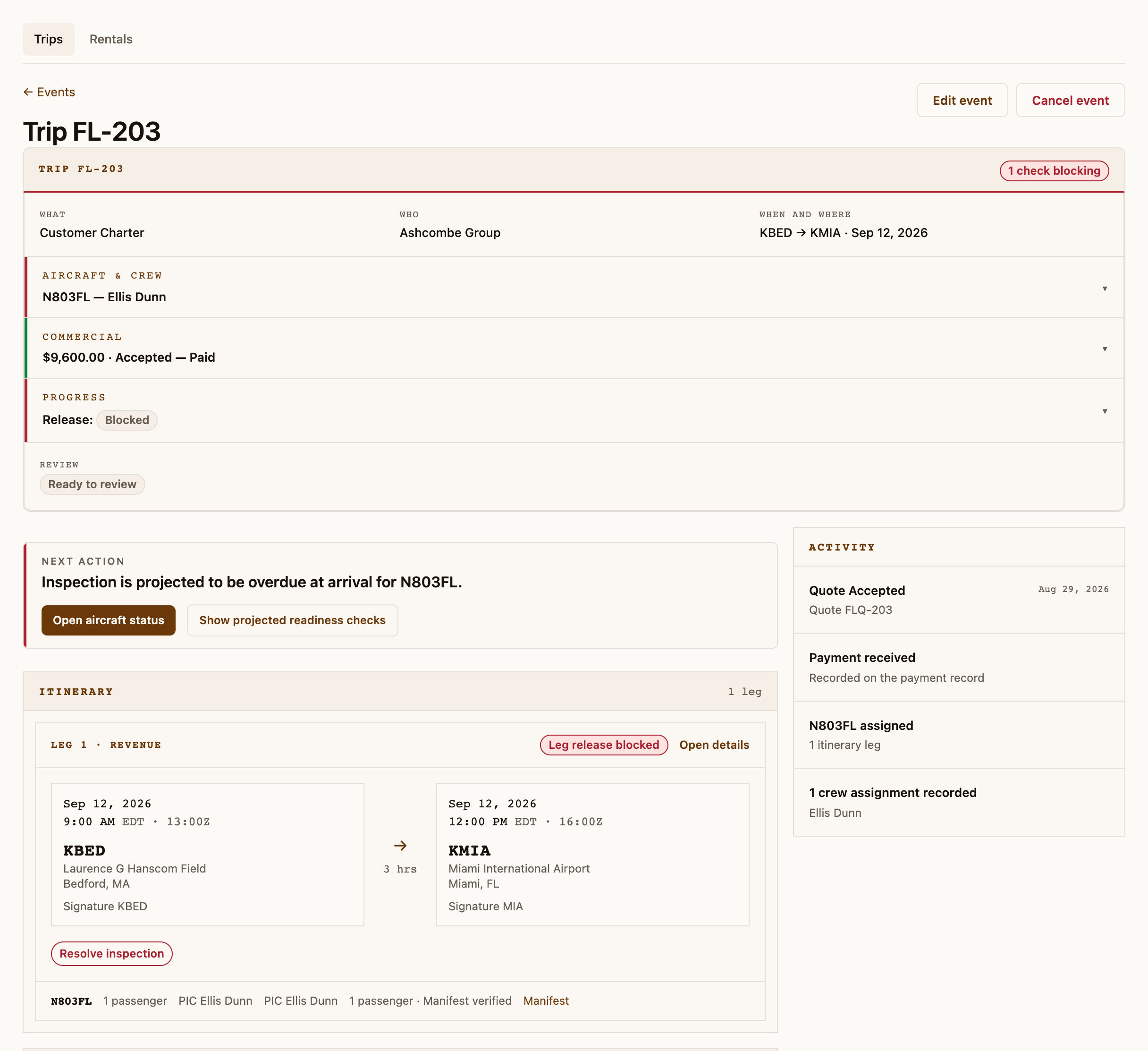The width and height of the screenshot is (1148, 1051).
Task: Click the Manifest verified passenger text
Action: click(430, 1001)
